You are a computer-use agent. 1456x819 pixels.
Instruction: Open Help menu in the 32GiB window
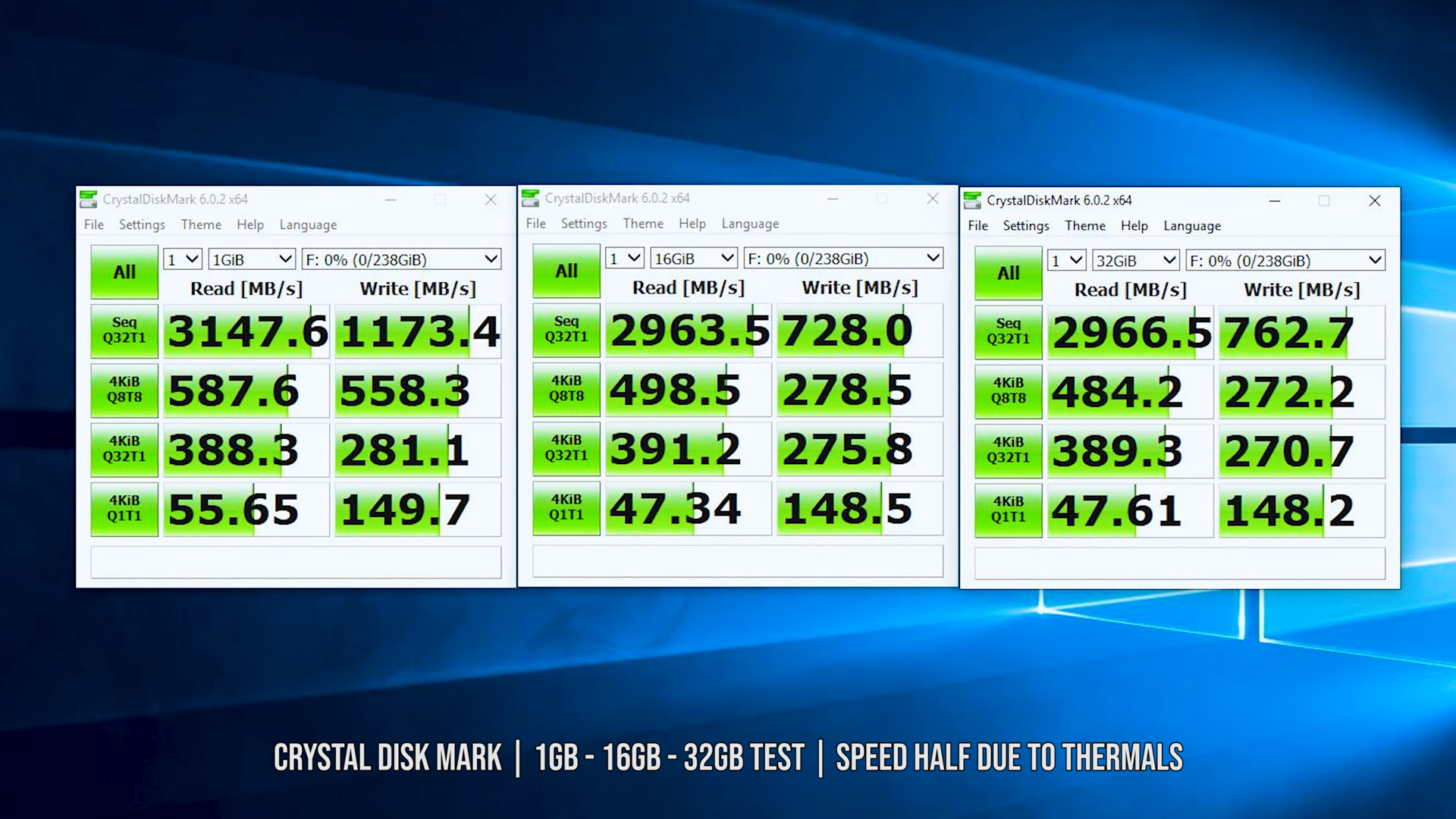(1134, 226)
